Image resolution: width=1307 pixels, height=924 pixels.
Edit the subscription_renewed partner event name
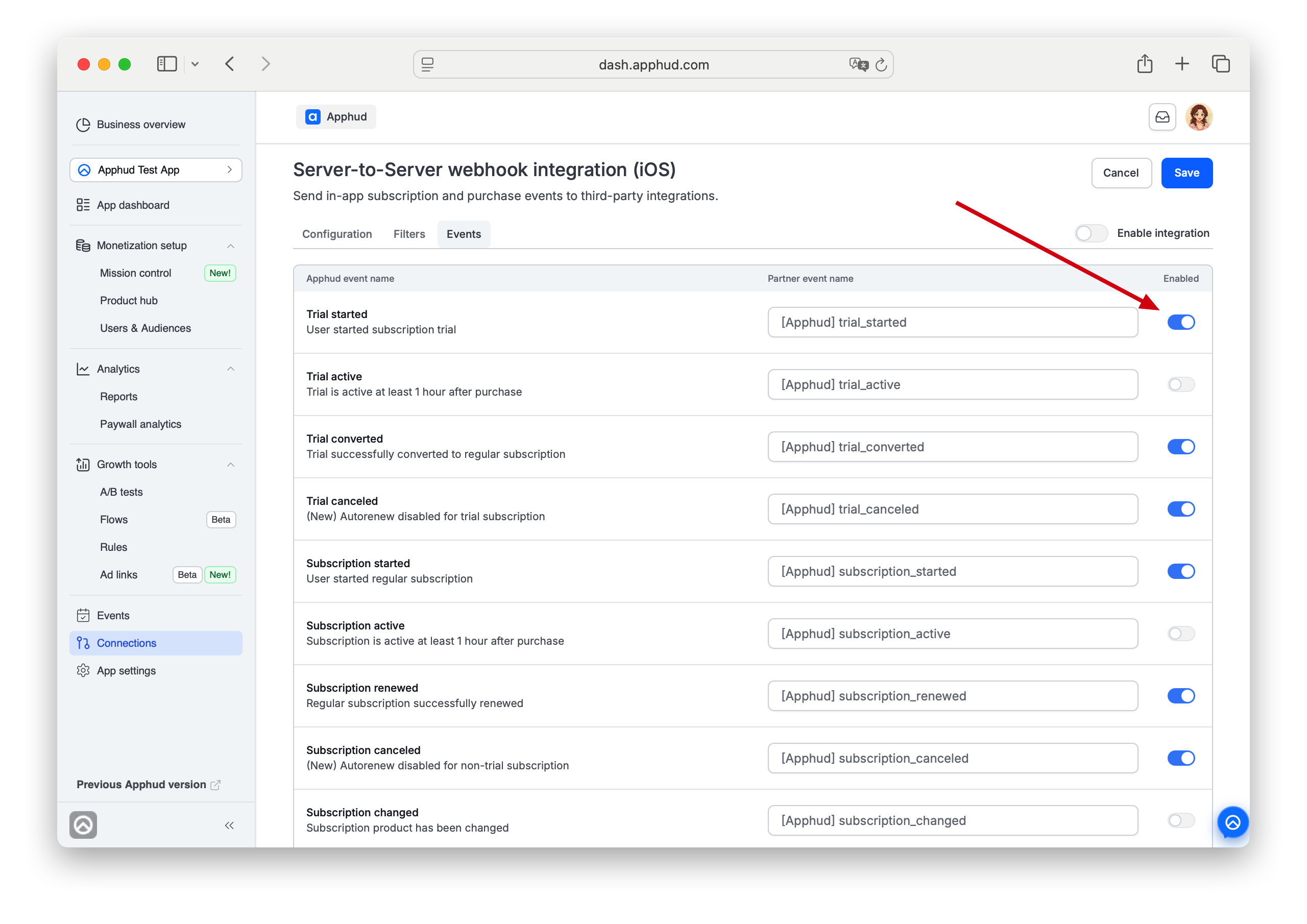(x=952, y=696)
